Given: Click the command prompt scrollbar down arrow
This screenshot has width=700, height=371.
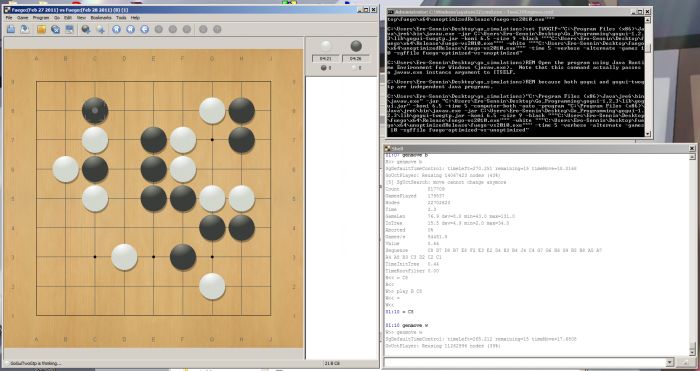Looking at the screenshot, I should [x=648, y=133].
